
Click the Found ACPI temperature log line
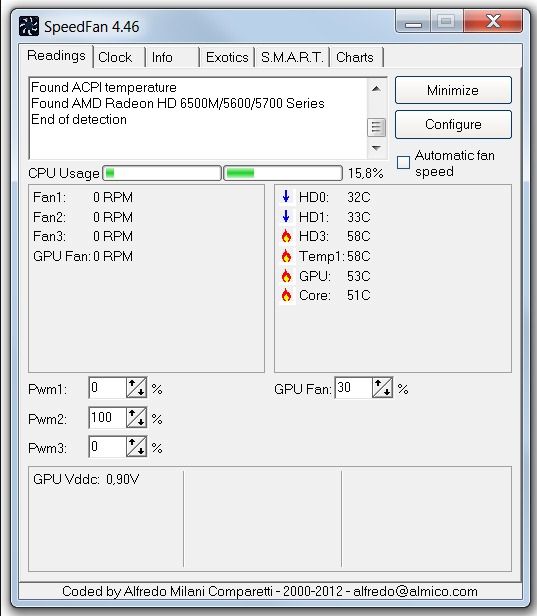[x=104, y=87]
